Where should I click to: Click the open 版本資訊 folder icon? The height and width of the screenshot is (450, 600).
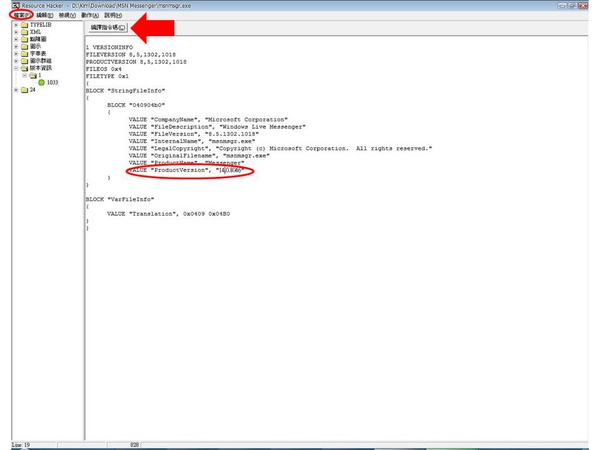(24, 68)
